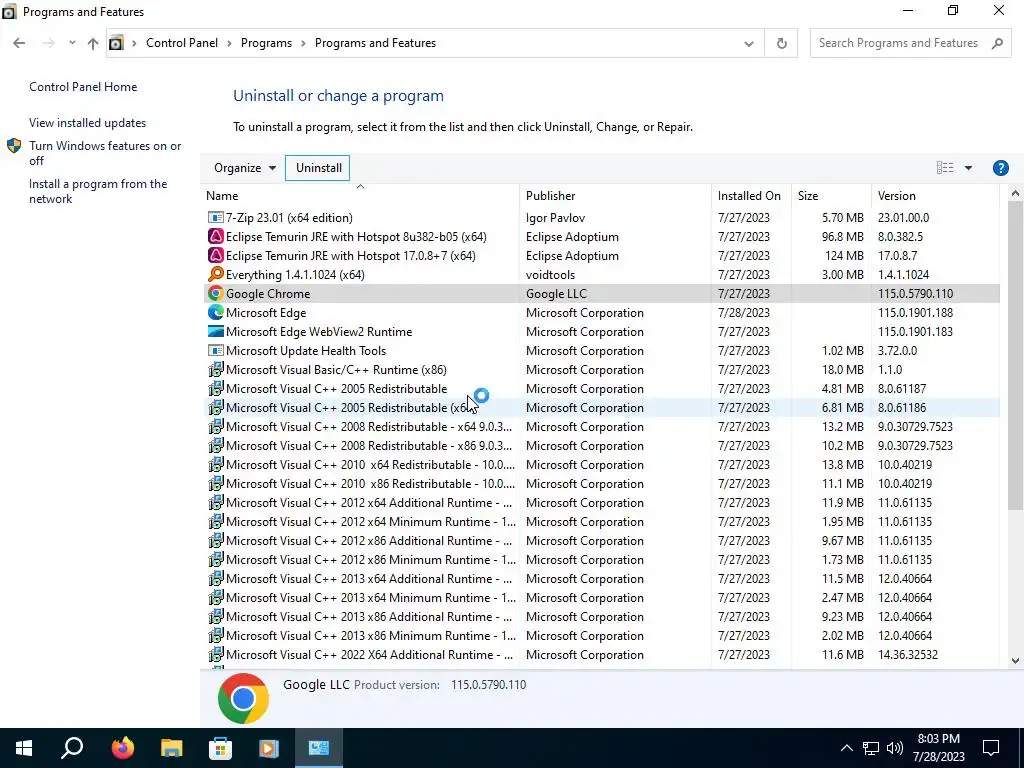Image resolution: width=1024 pixels, height=768 pixels.
Task: Click the Uninstall button
Action: (318, 168)
